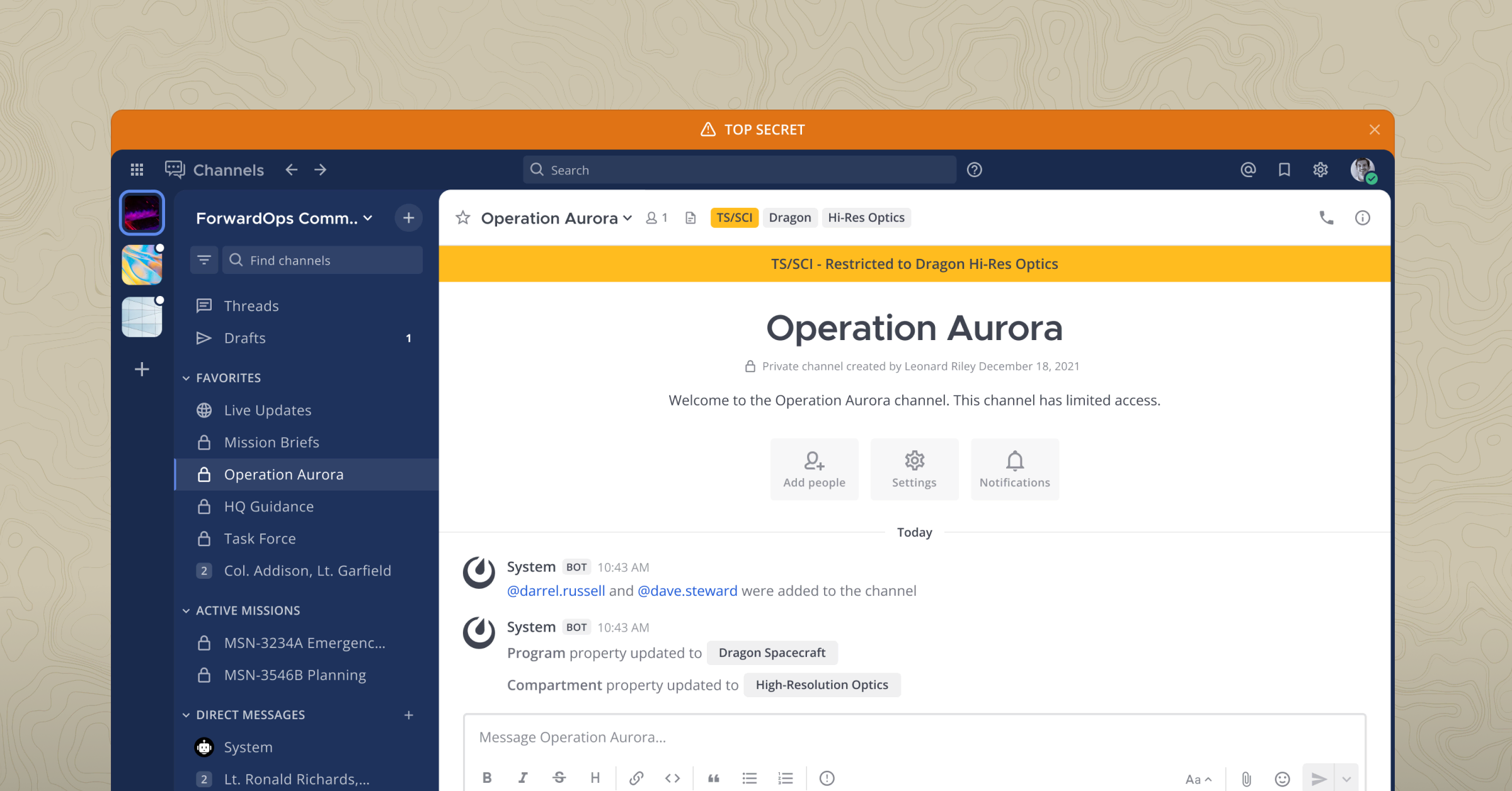
Task: Open channel header document icon
Action: [690, 217]
